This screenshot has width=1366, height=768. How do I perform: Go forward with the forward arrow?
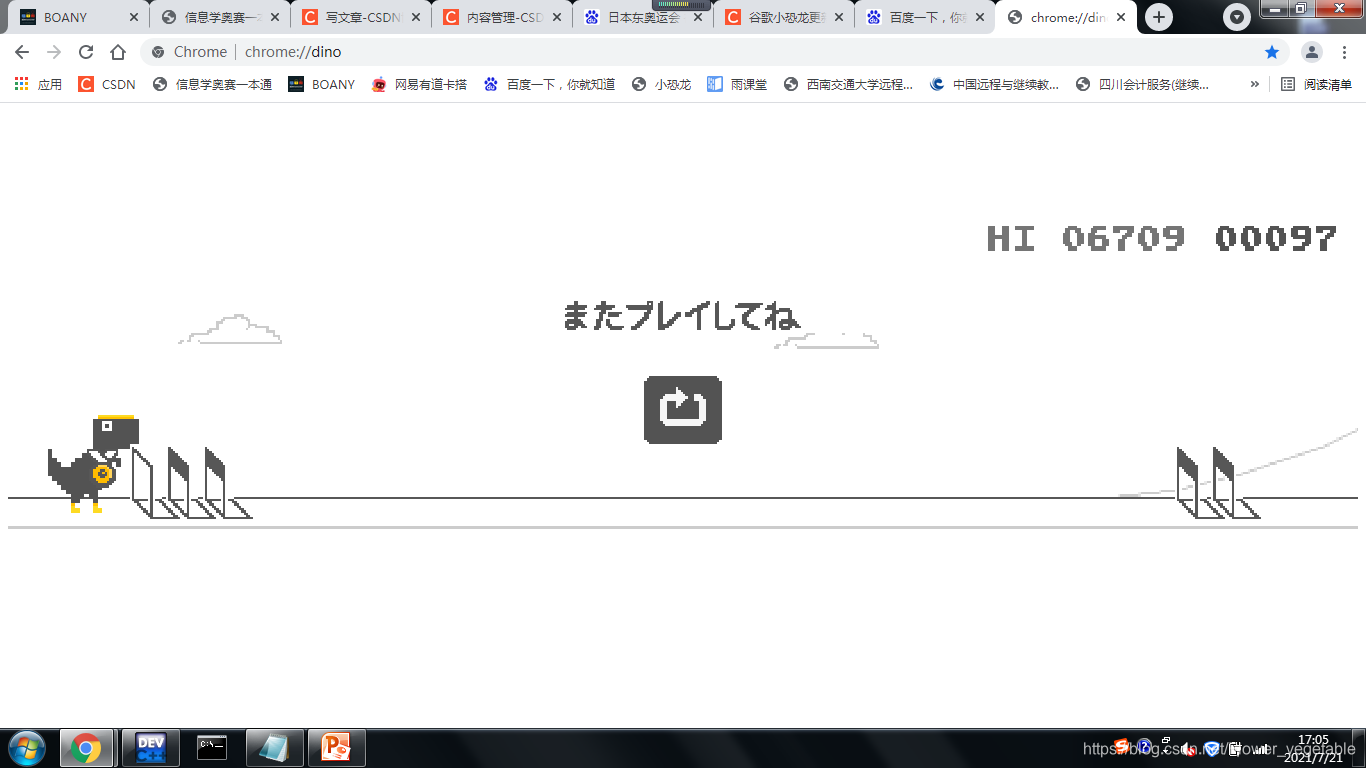(54, 52)
